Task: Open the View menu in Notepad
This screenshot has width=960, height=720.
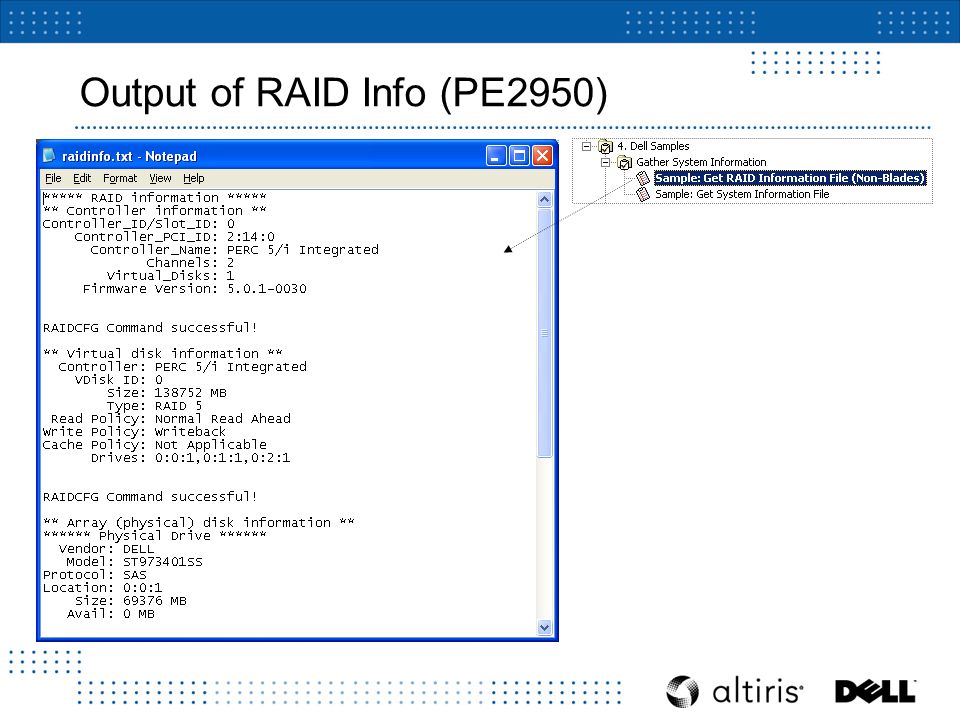Action: [160, 178]
